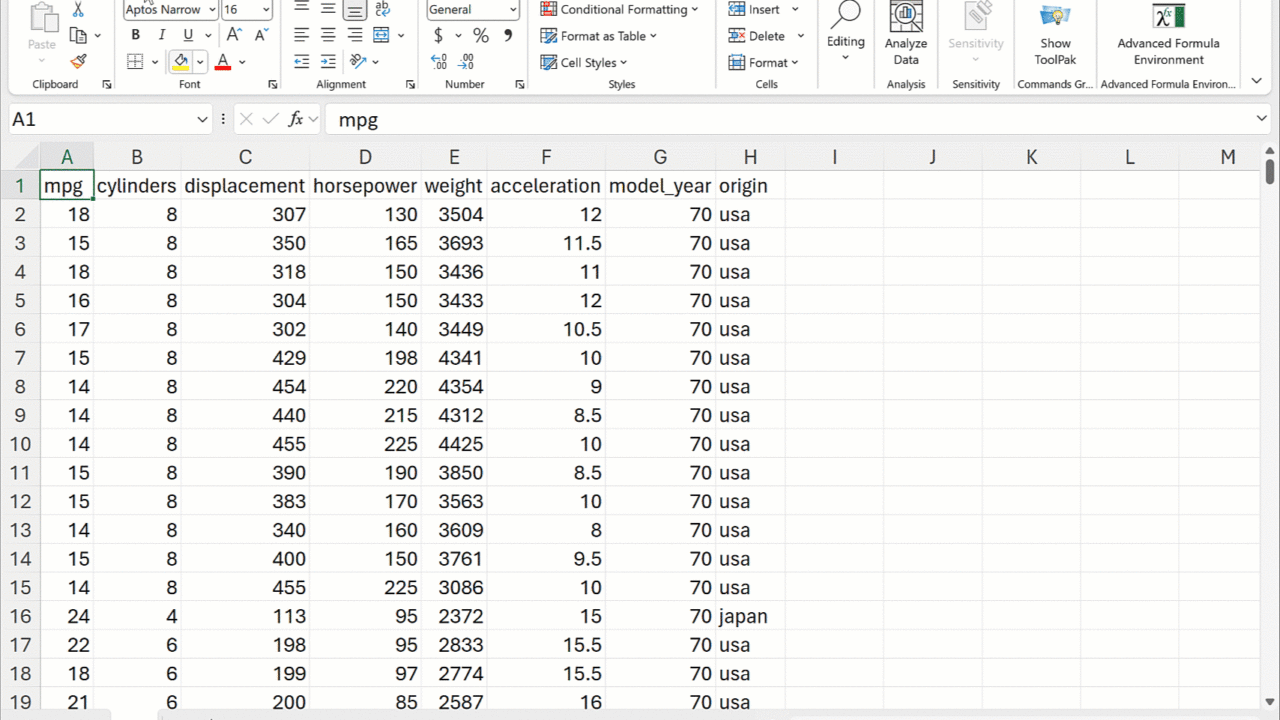Click the Insert Function fx icon
This screenshot has width=1280, height=720.
296,120
